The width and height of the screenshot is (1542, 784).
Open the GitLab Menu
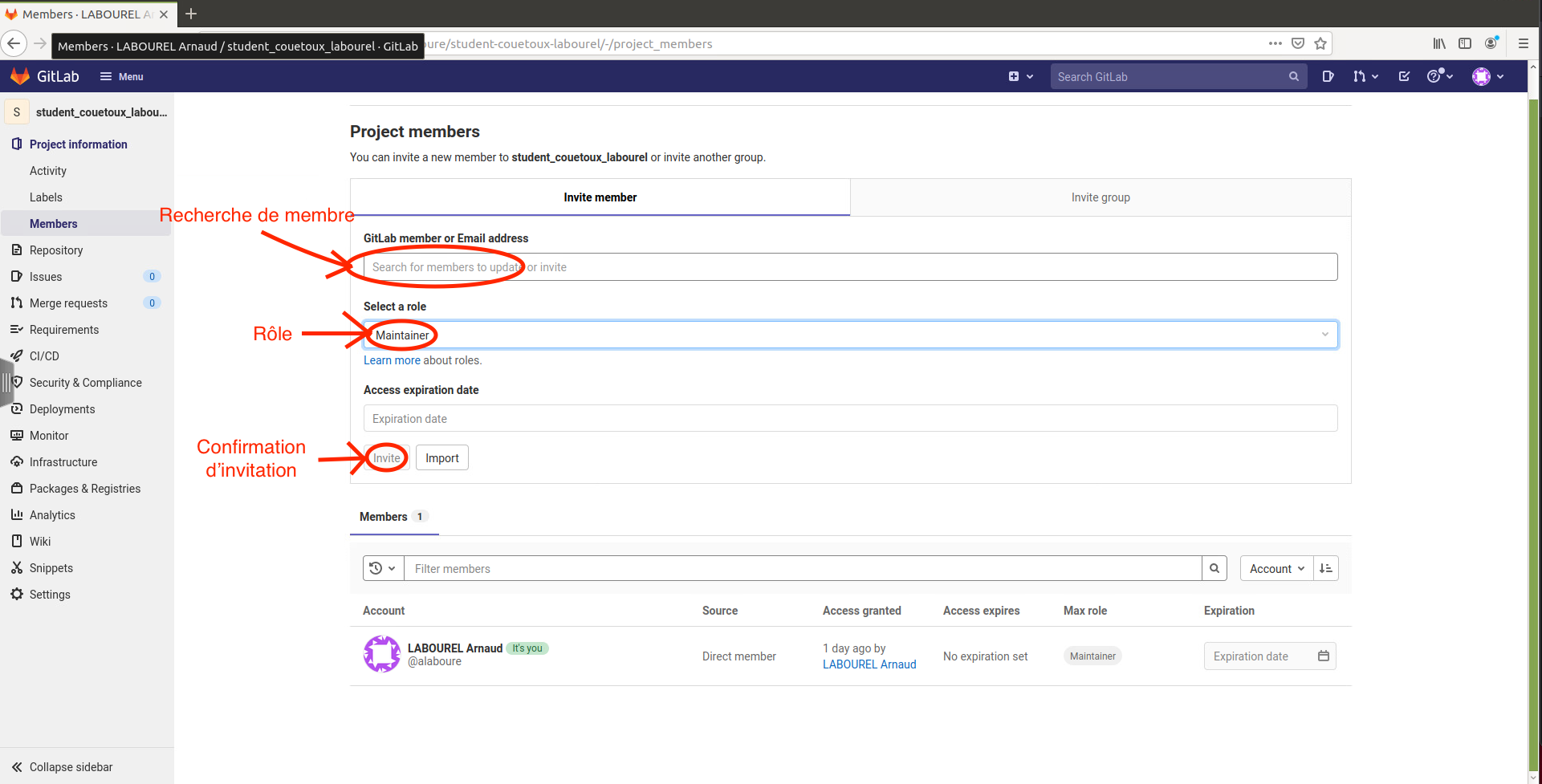tap(122, 76)
